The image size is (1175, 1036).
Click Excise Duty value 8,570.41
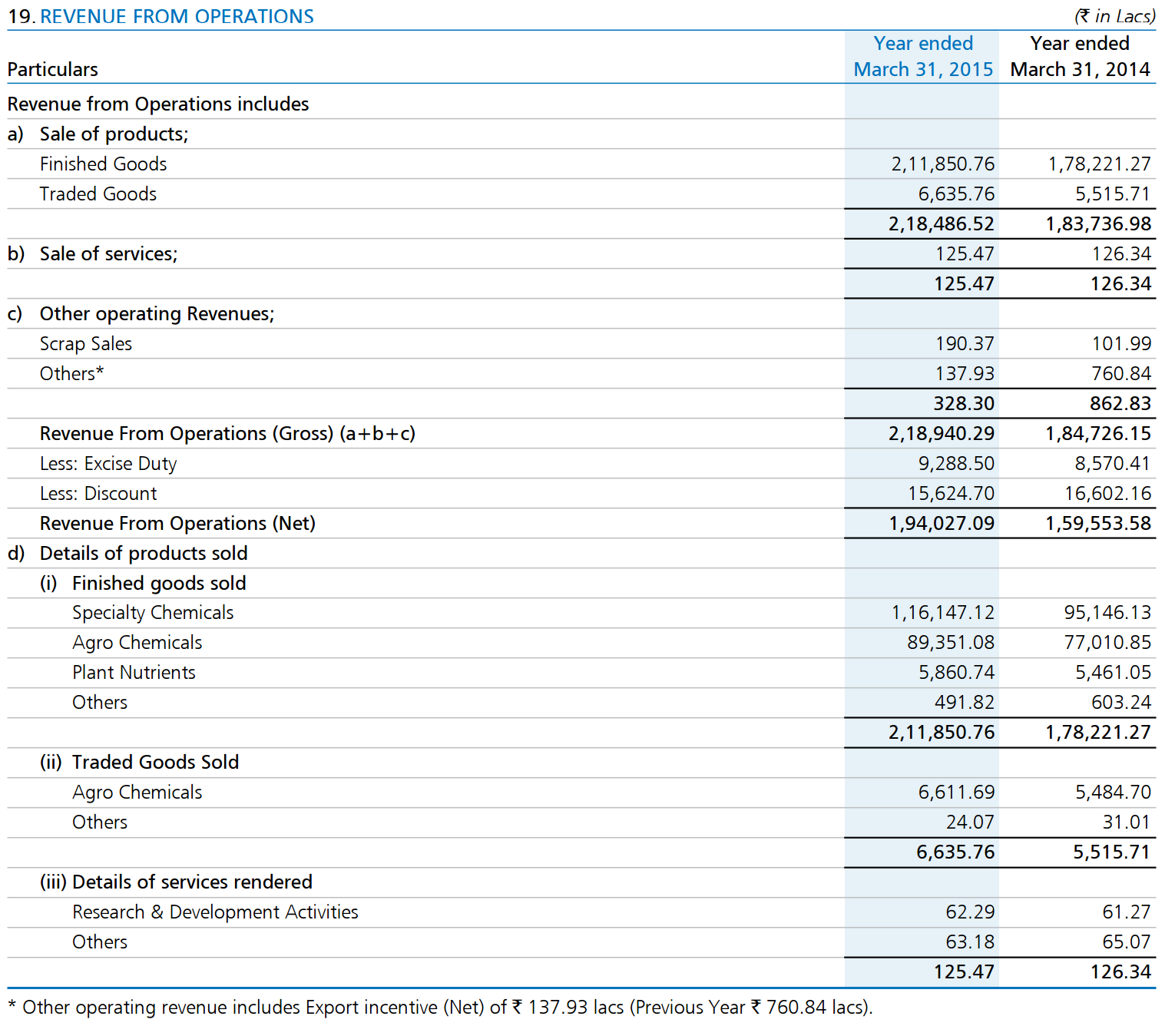pos(1113,463)
